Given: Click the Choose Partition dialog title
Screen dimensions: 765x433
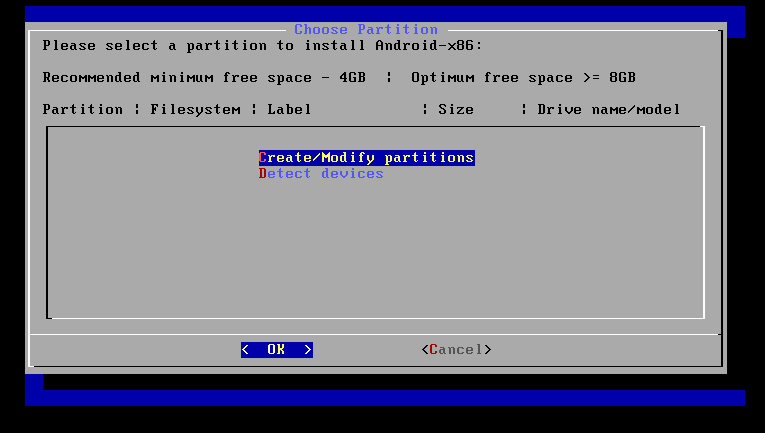Looking at the screenshot, I should (x=366, y=29).
